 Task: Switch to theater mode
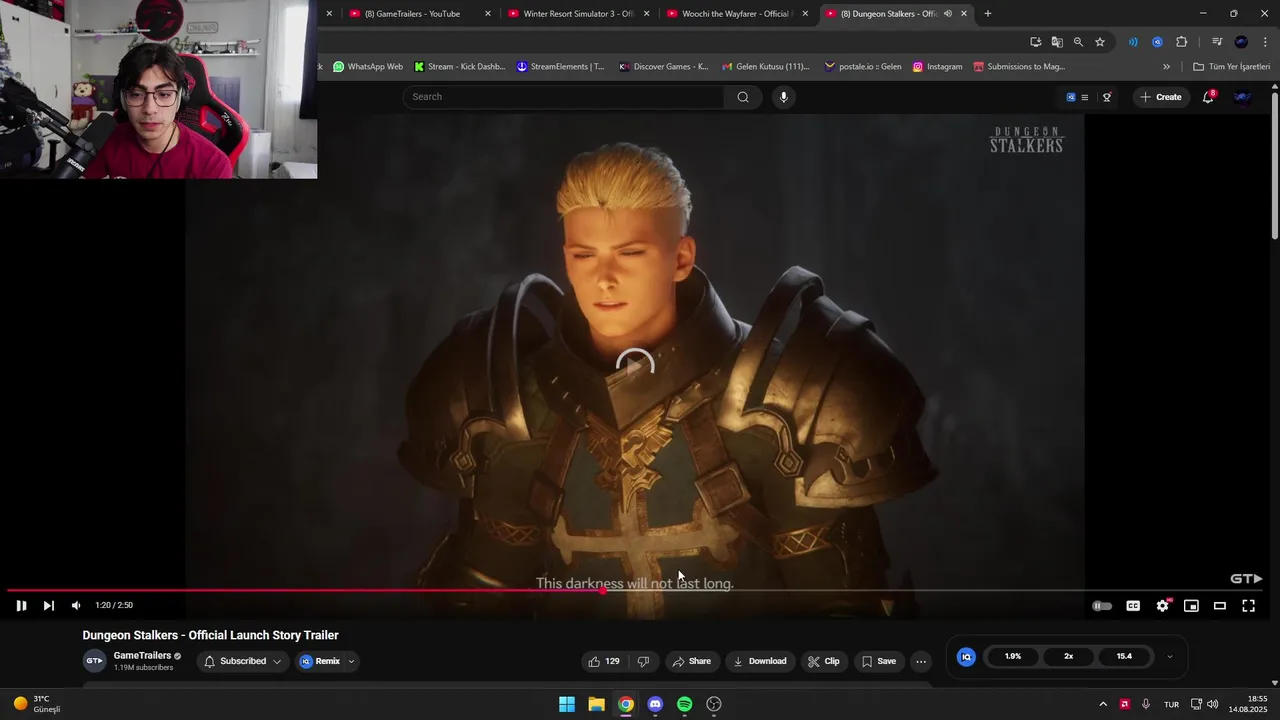pos(1220,606)
